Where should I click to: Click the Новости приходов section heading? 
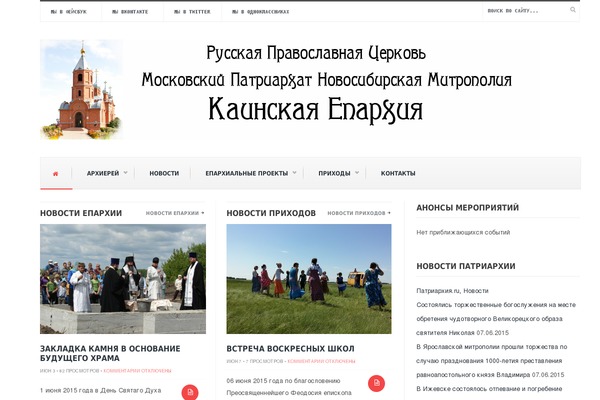[271, 213]
